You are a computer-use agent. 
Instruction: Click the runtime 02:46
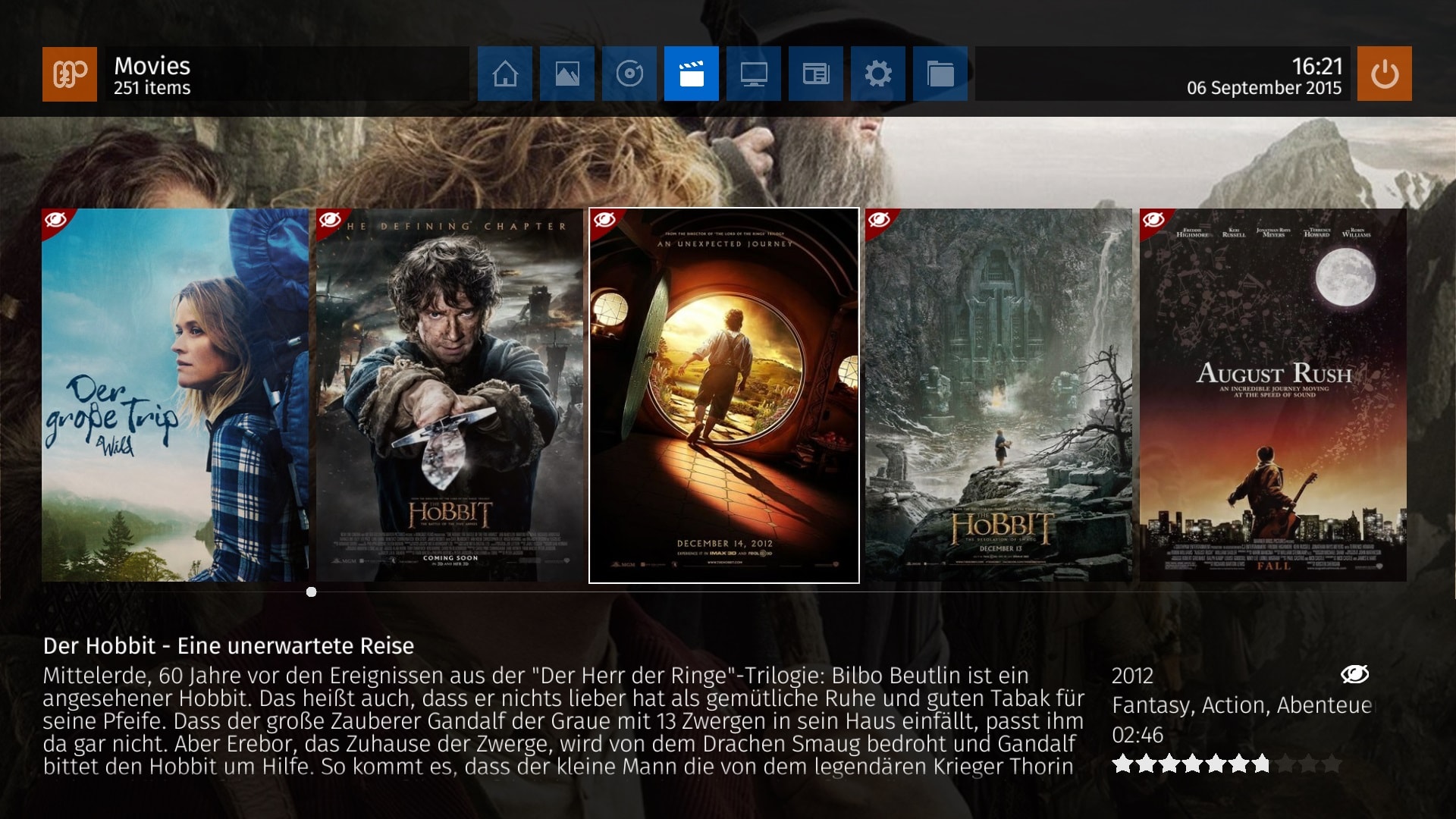coord(1137,735)
